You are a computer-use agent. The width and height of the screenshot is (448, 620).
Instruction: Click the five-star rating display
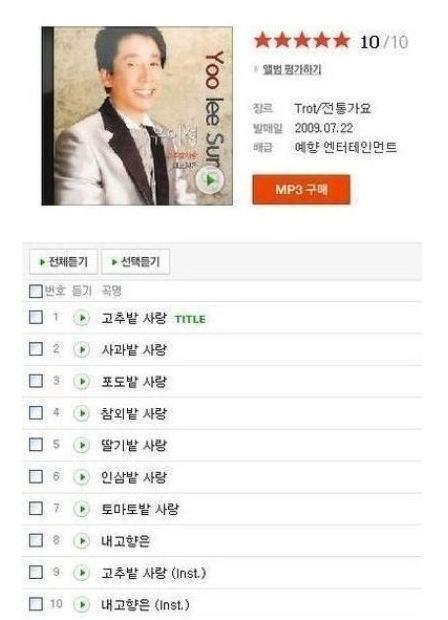tap(302, 41)
